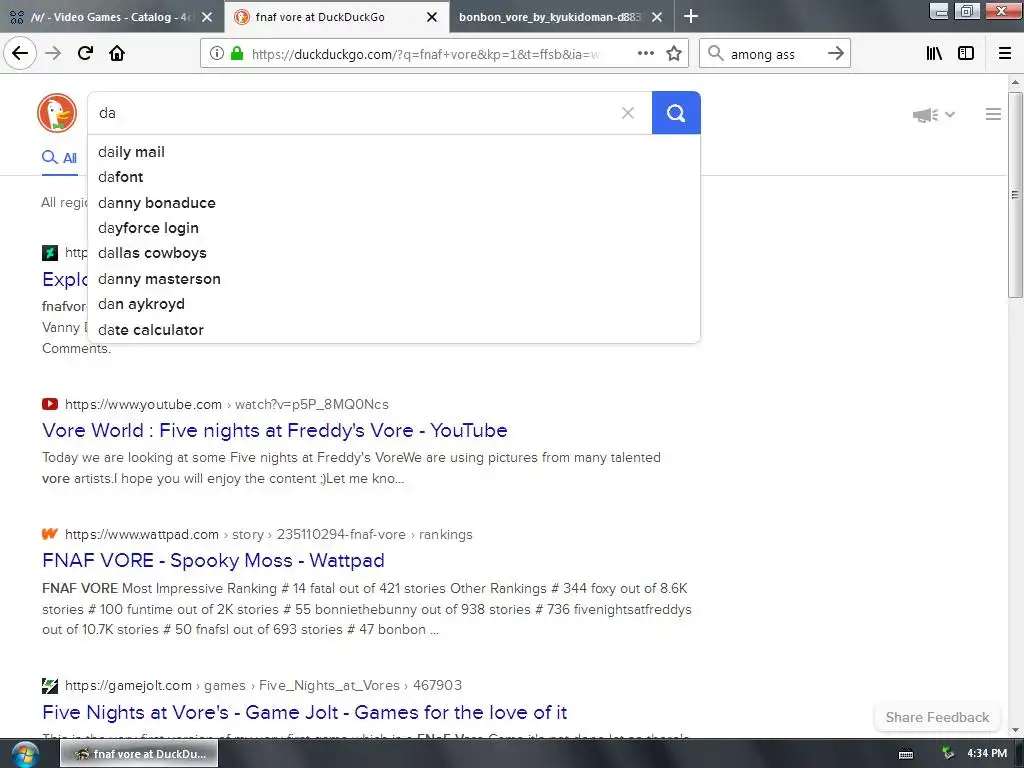Choose the 'dafont' suggestion

(394, 177)
